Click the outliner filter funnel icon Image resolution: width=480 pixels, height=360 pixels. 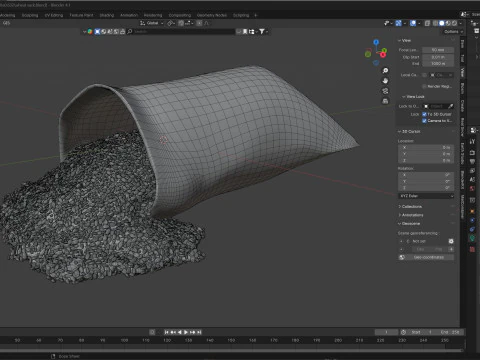coord(262,31)
